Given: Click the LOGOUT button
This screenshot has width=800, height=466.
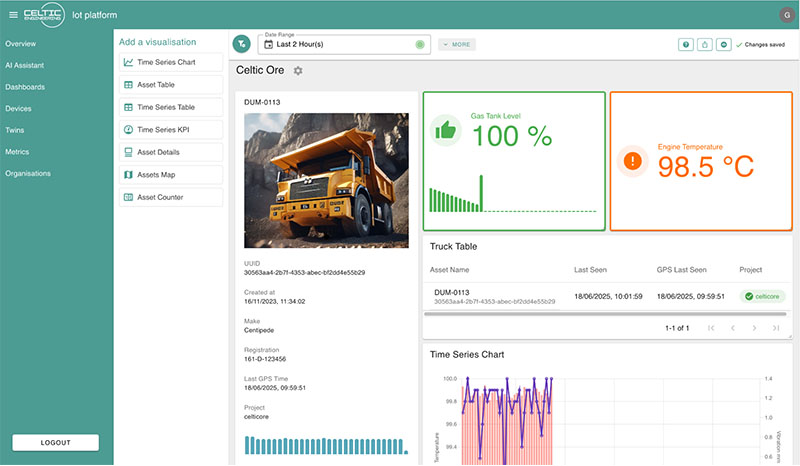Looking at the screenshot, I should (x=56, y=443).
